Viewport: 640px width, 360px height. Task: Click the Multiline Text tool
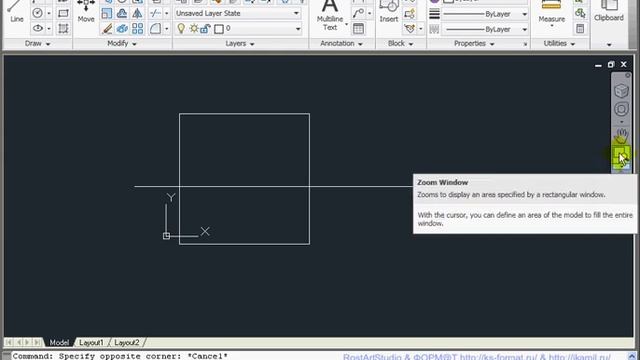[x=330, y=16]
